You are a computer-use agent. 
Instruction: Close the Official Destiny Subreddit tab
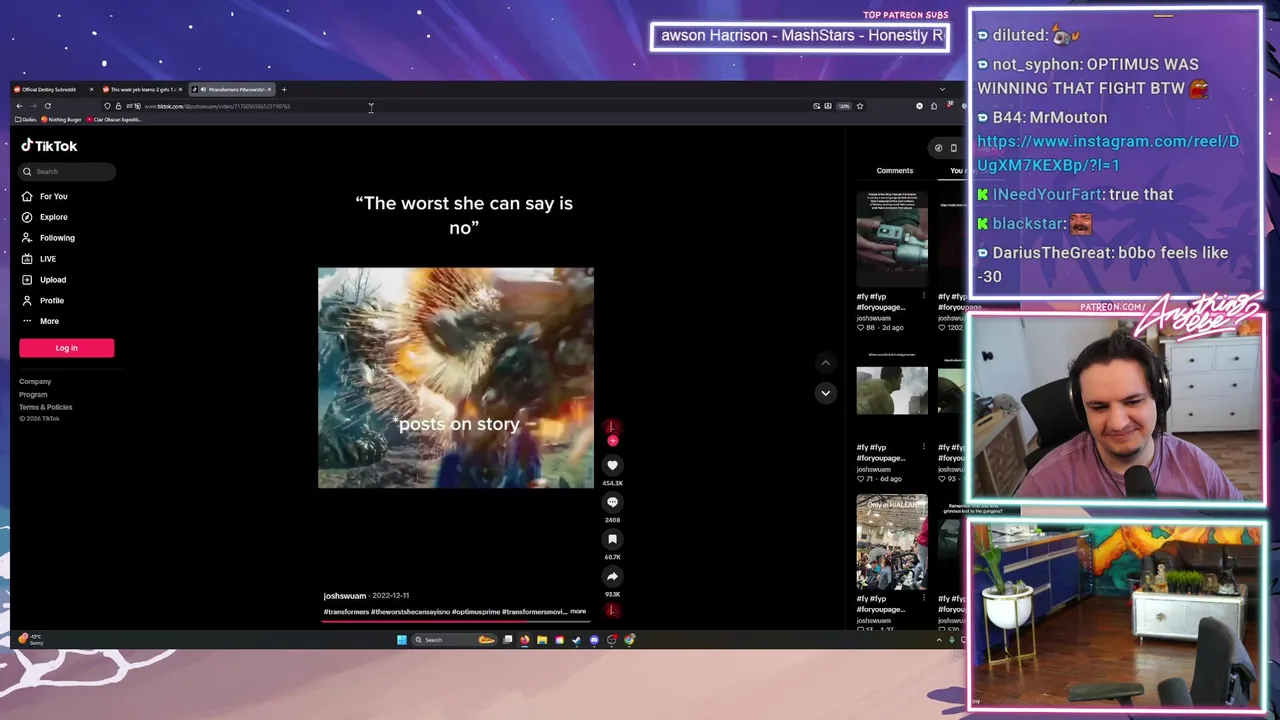[x=91, y=90]
